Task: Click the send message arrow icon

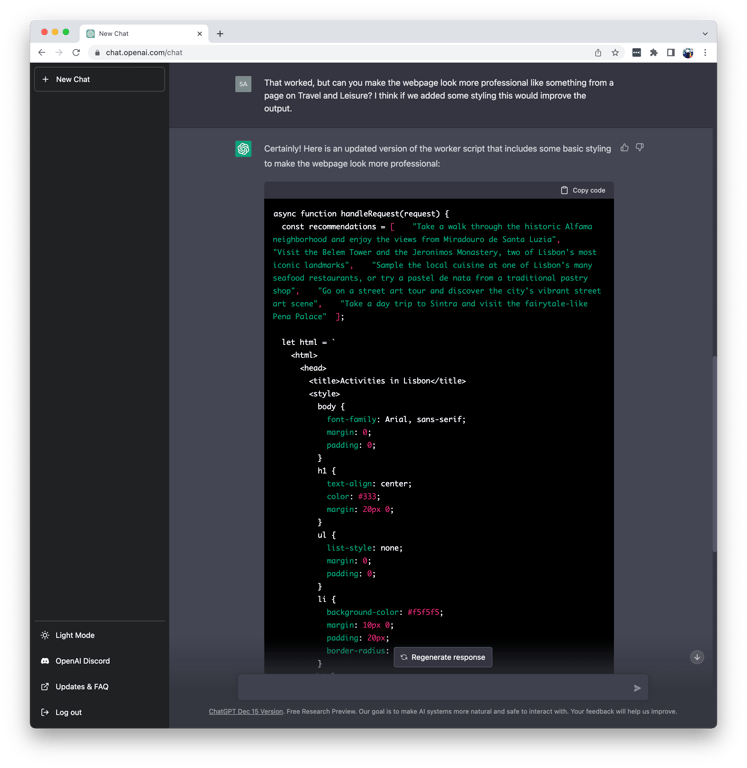Action: [x=637, y=688]
